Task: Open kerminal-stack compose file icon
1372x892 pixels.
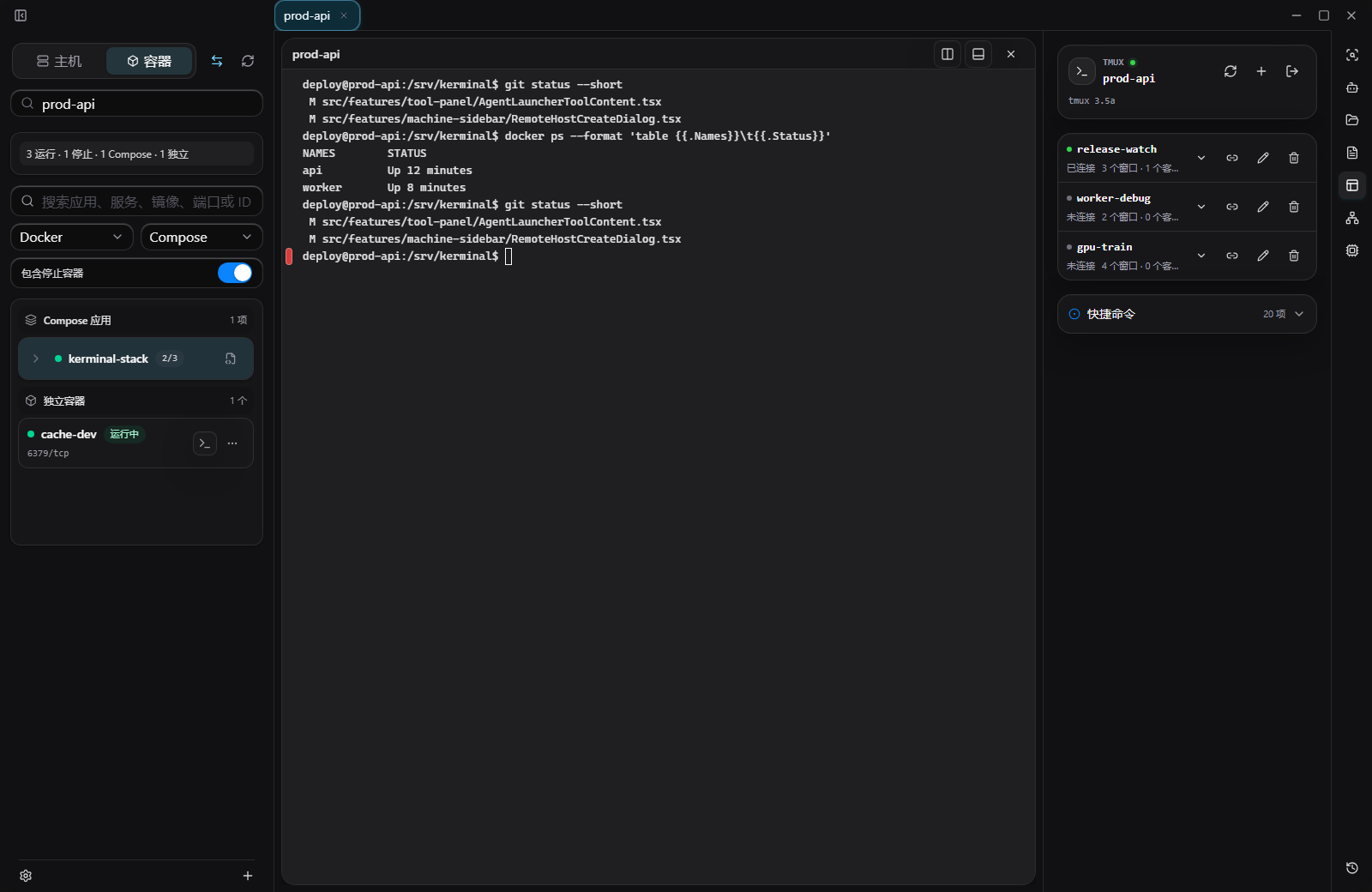Action: pos(231,359)
